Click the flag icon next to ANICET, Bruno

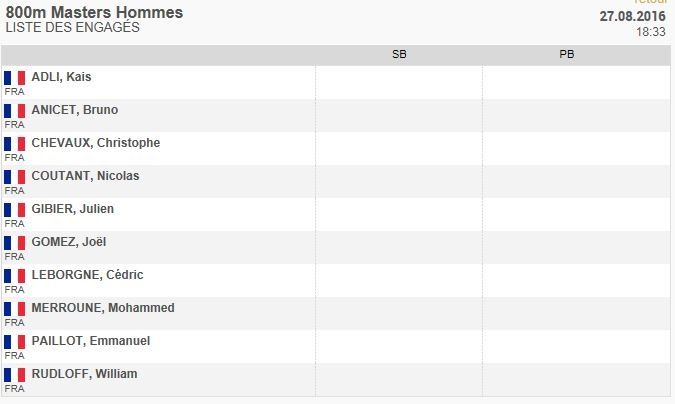click(x=15, y=111)
